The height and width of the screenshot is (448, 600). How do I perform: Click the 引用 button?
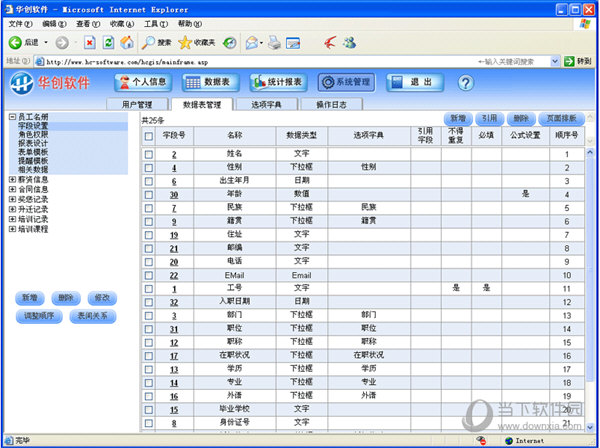click(x=489, y=119)
